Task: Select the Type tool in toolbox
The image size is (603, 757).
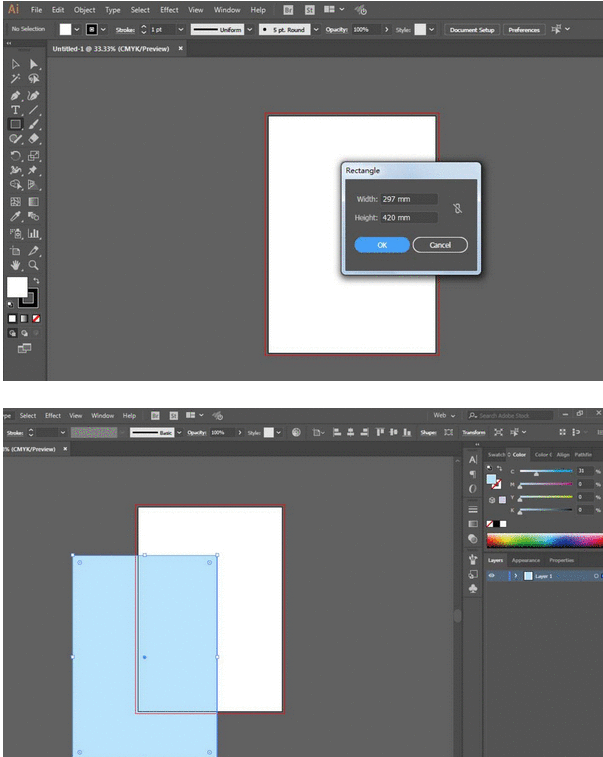Action: (15, 110)
